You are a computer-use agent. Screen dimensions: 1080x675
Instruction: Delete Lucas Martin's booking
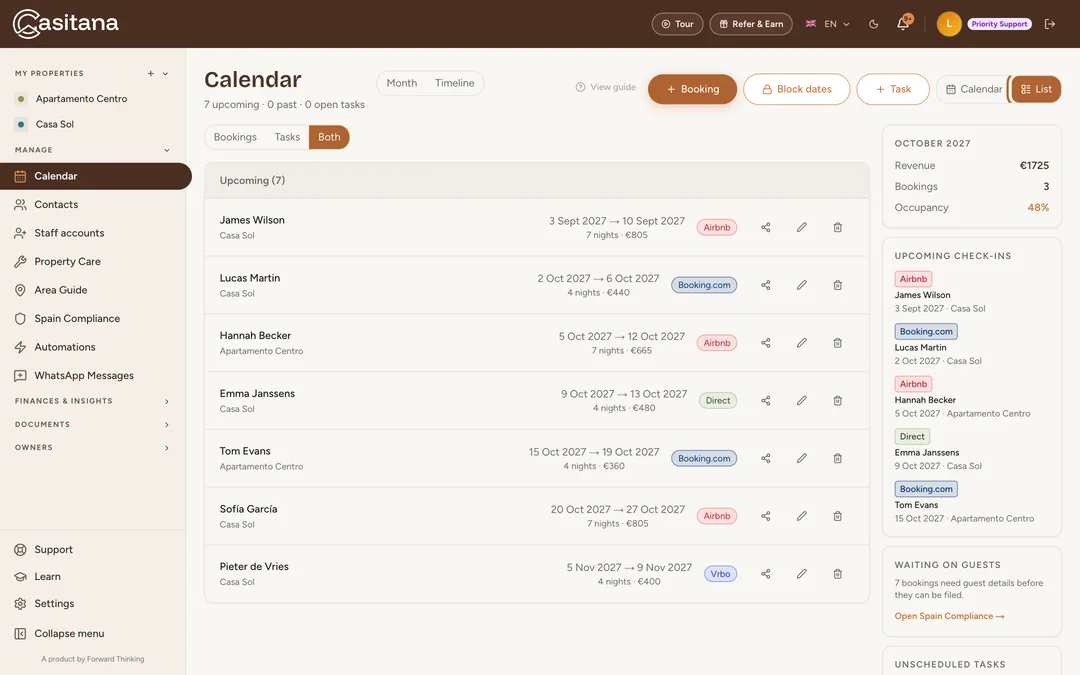coord(838,285)
